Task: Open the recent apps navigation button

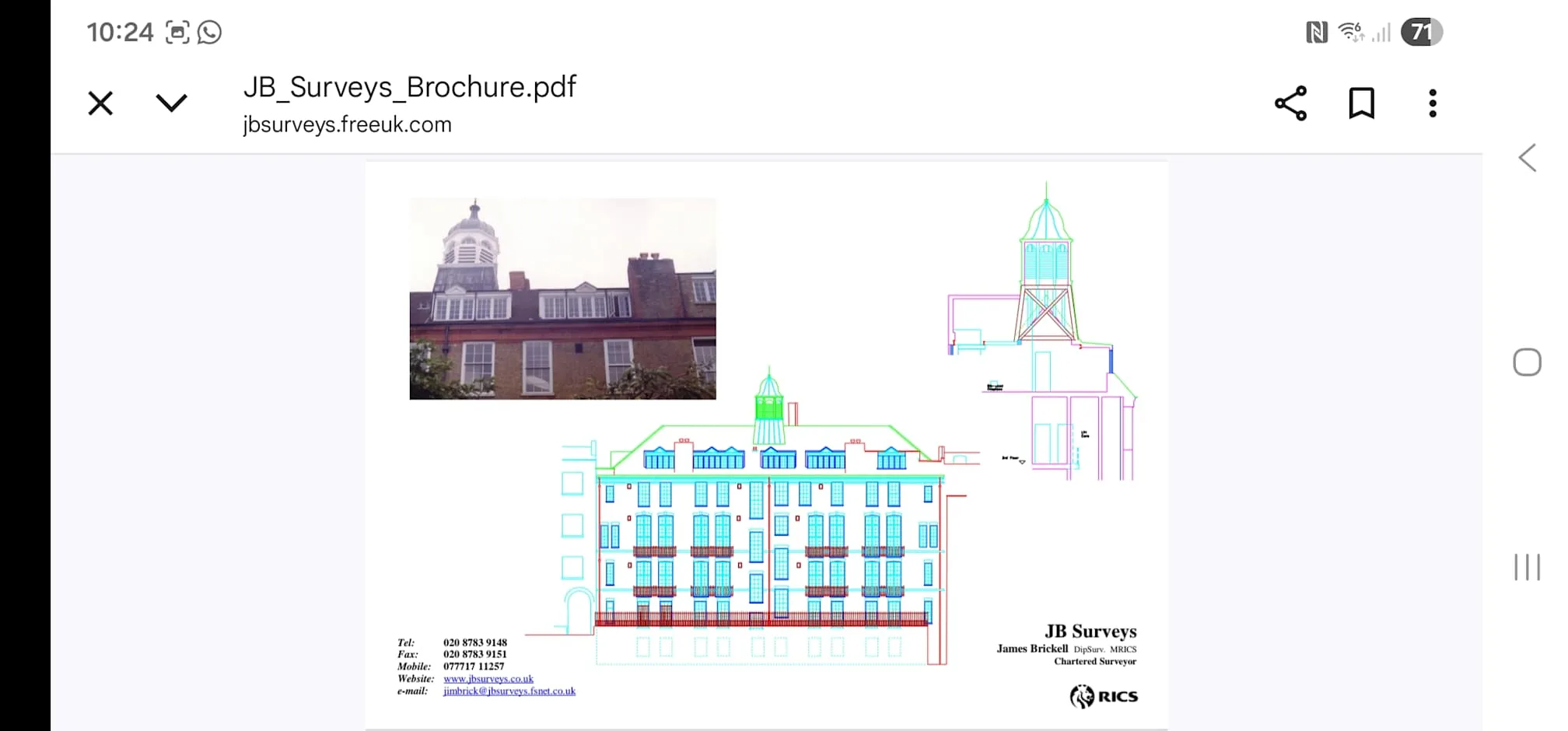Action: tap(1527, 567)
